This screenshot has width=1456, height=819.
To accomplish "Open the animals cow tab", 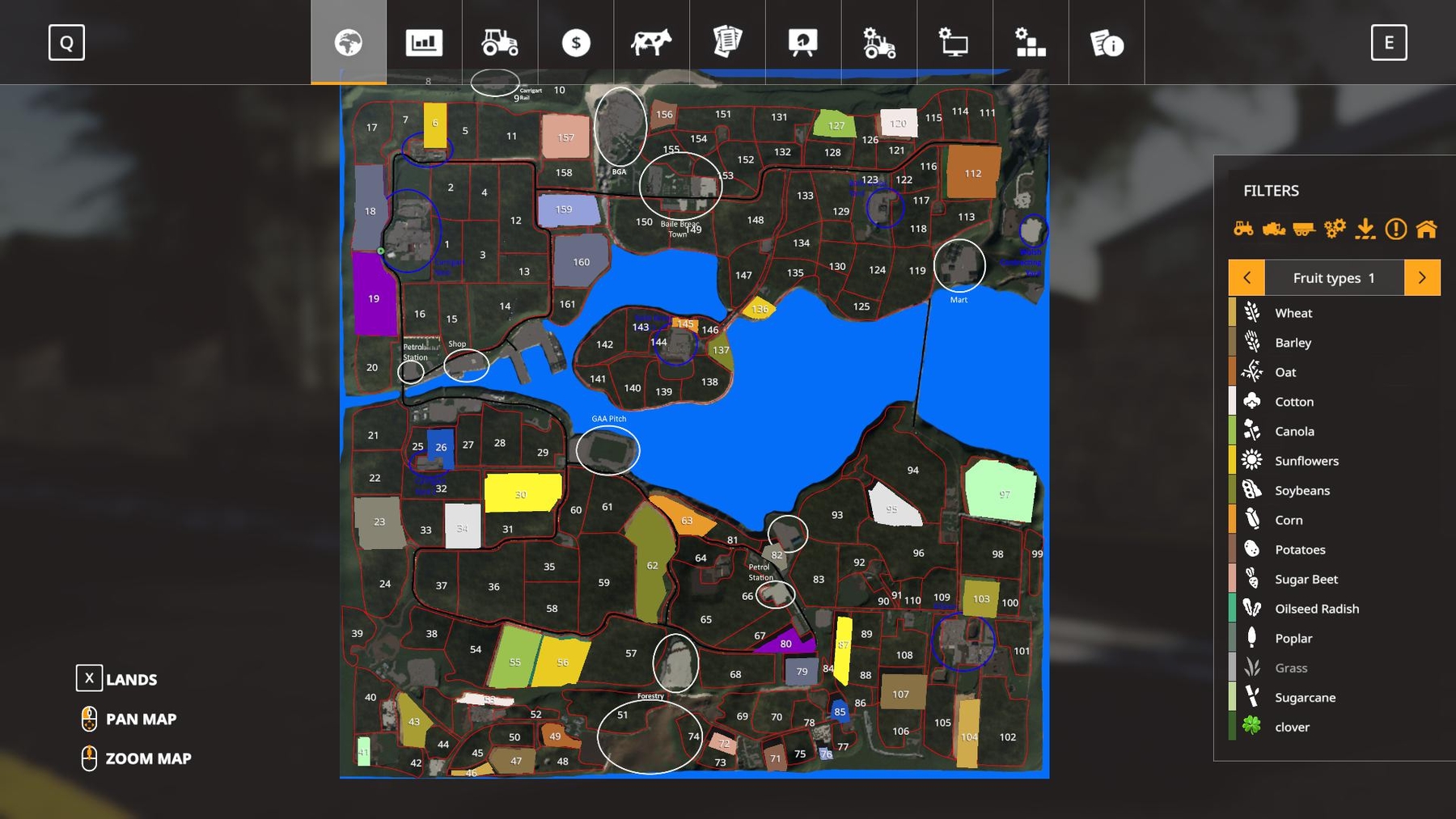I will coord(651,43).
